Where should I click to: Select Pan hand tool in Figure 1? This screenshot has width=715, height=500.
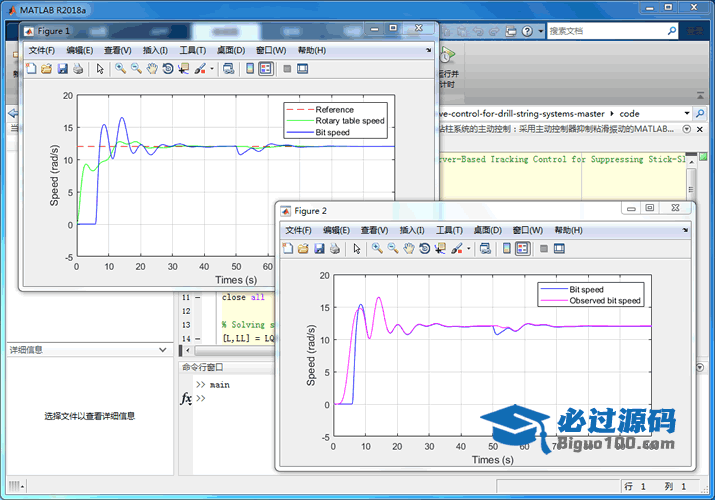coord(152,69)
